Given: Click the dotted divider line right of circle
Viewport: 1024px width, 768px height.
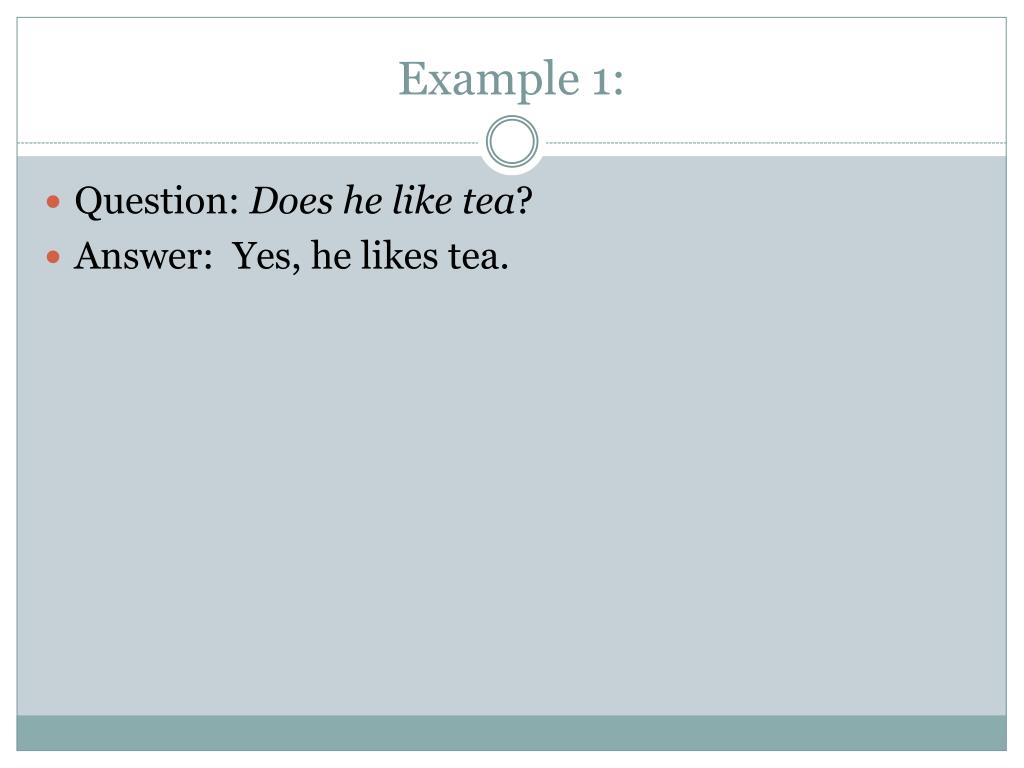Looking at the screenshot, I should (x=775, y=142).
